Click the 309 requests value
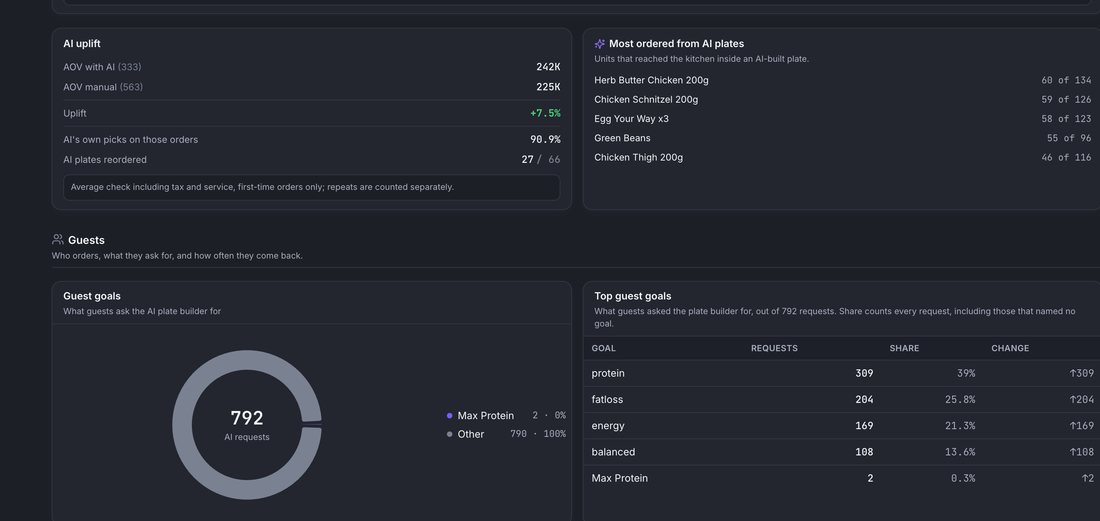 (x=864, y=374)
